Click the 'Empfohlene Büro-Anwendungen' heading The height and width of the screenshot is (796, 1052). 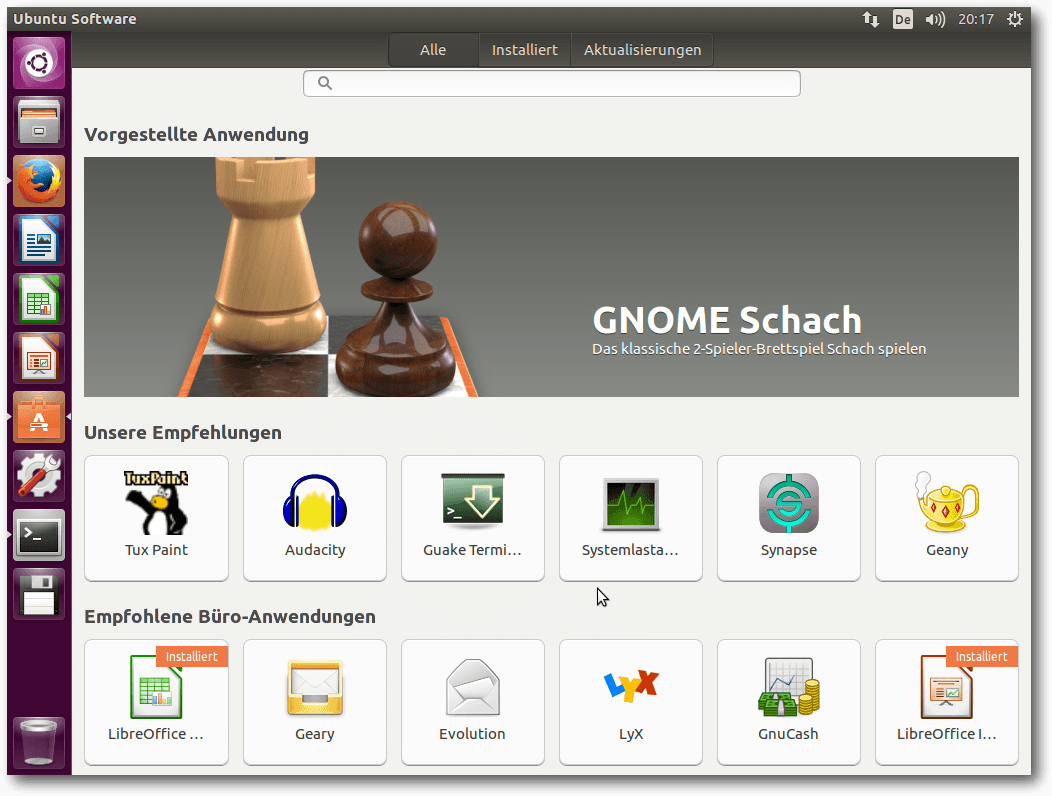pos(230,617)
